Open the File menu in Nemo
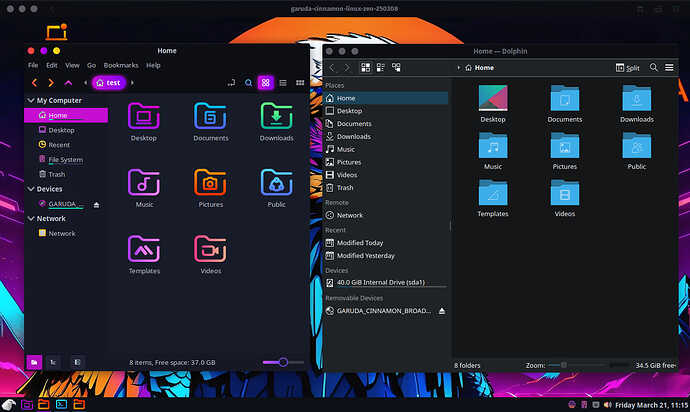The height and width of the screenshot is (412, 690). [33, 65]
